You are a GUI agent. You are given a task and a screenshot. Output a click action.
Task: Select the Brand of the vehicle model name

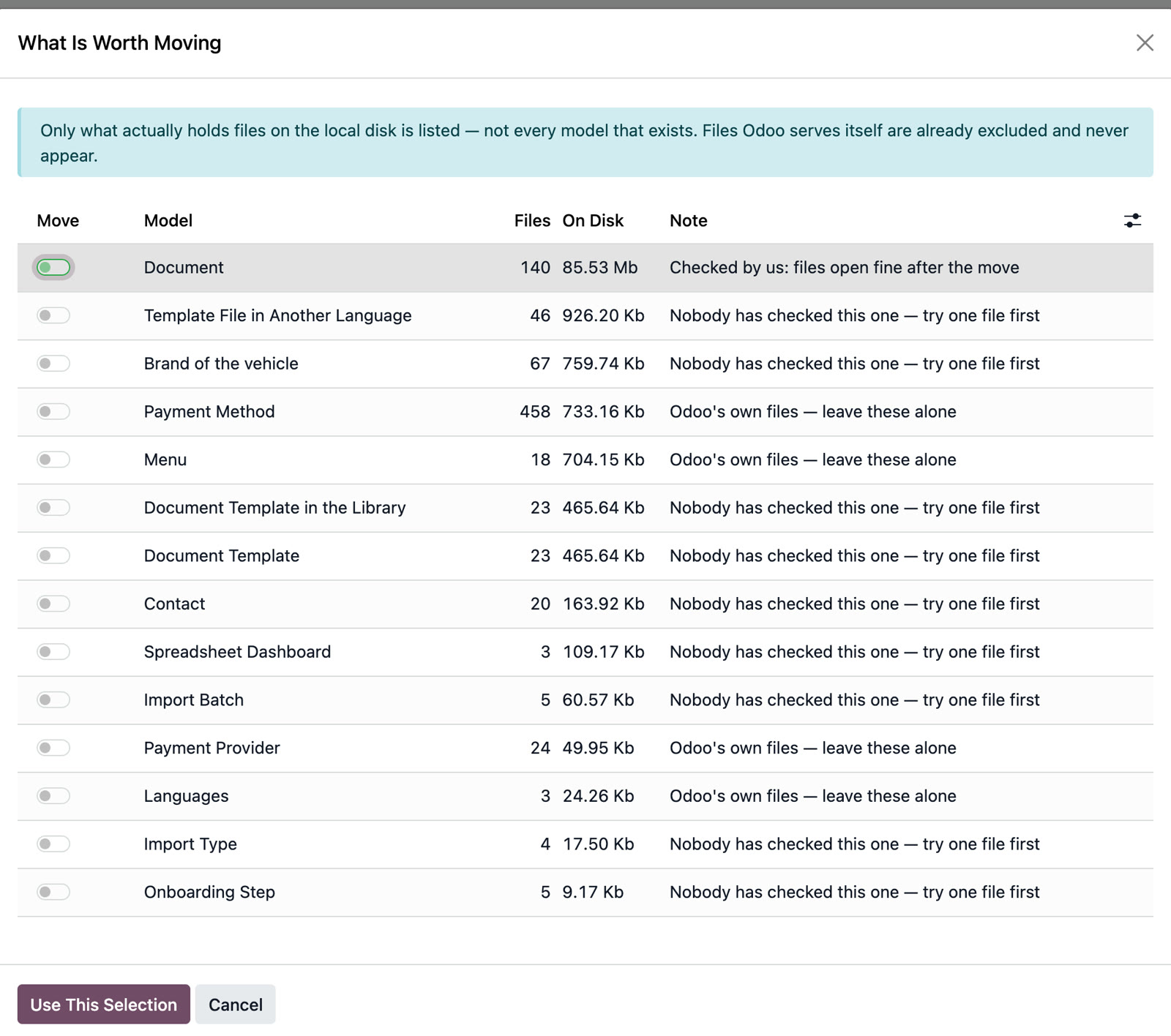point(221,364)
